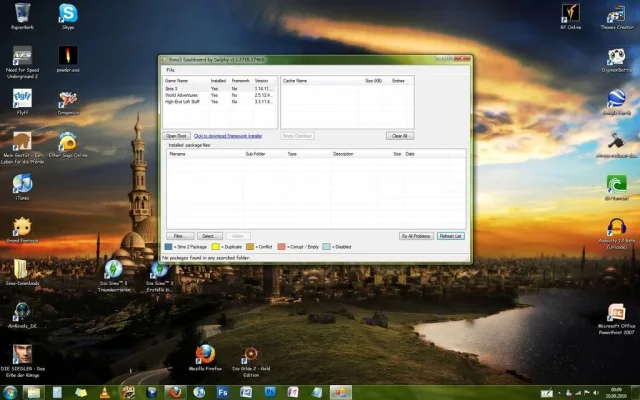
Task: Select the iTunes desktop icon
Action: pos(22,187)
